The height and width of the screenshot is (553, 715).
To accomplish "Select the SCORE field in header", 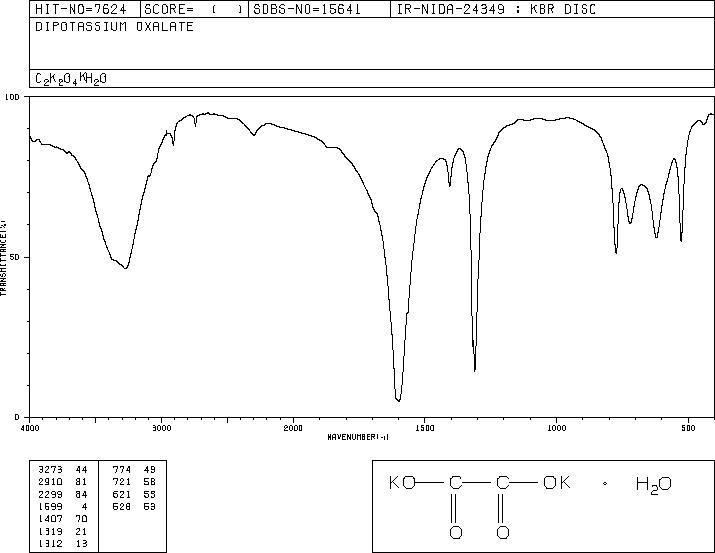I will 194,9.
